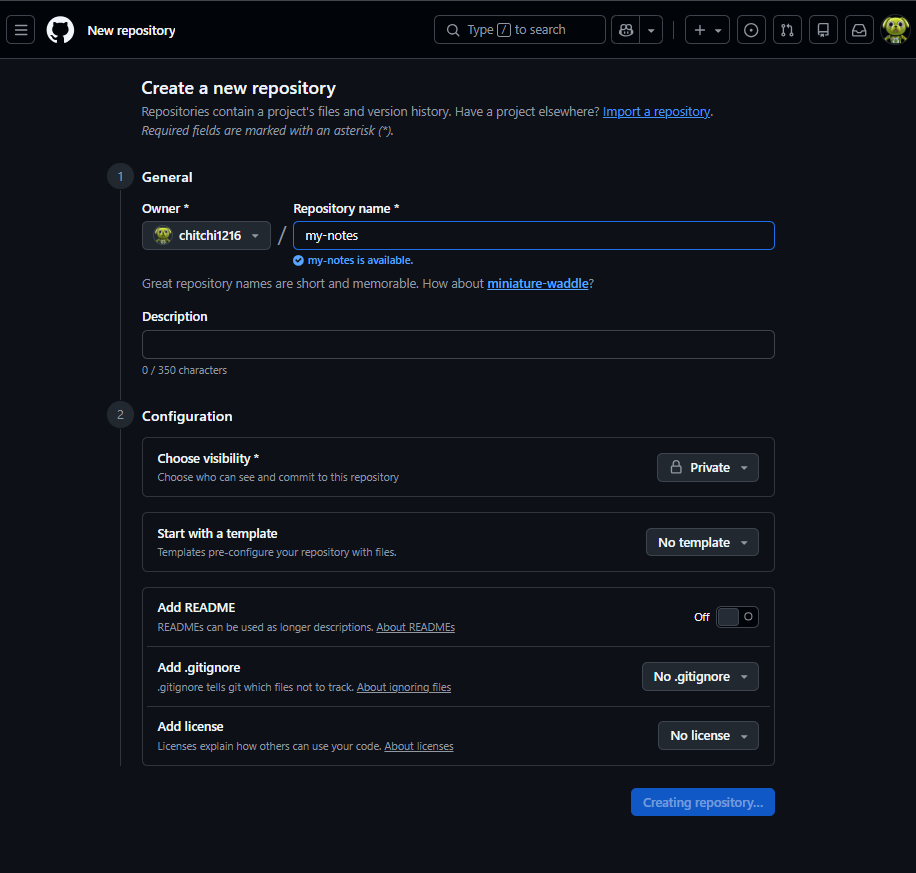Open notifications inbox icon
916x873 pixels.
click(x=859, y=30)
